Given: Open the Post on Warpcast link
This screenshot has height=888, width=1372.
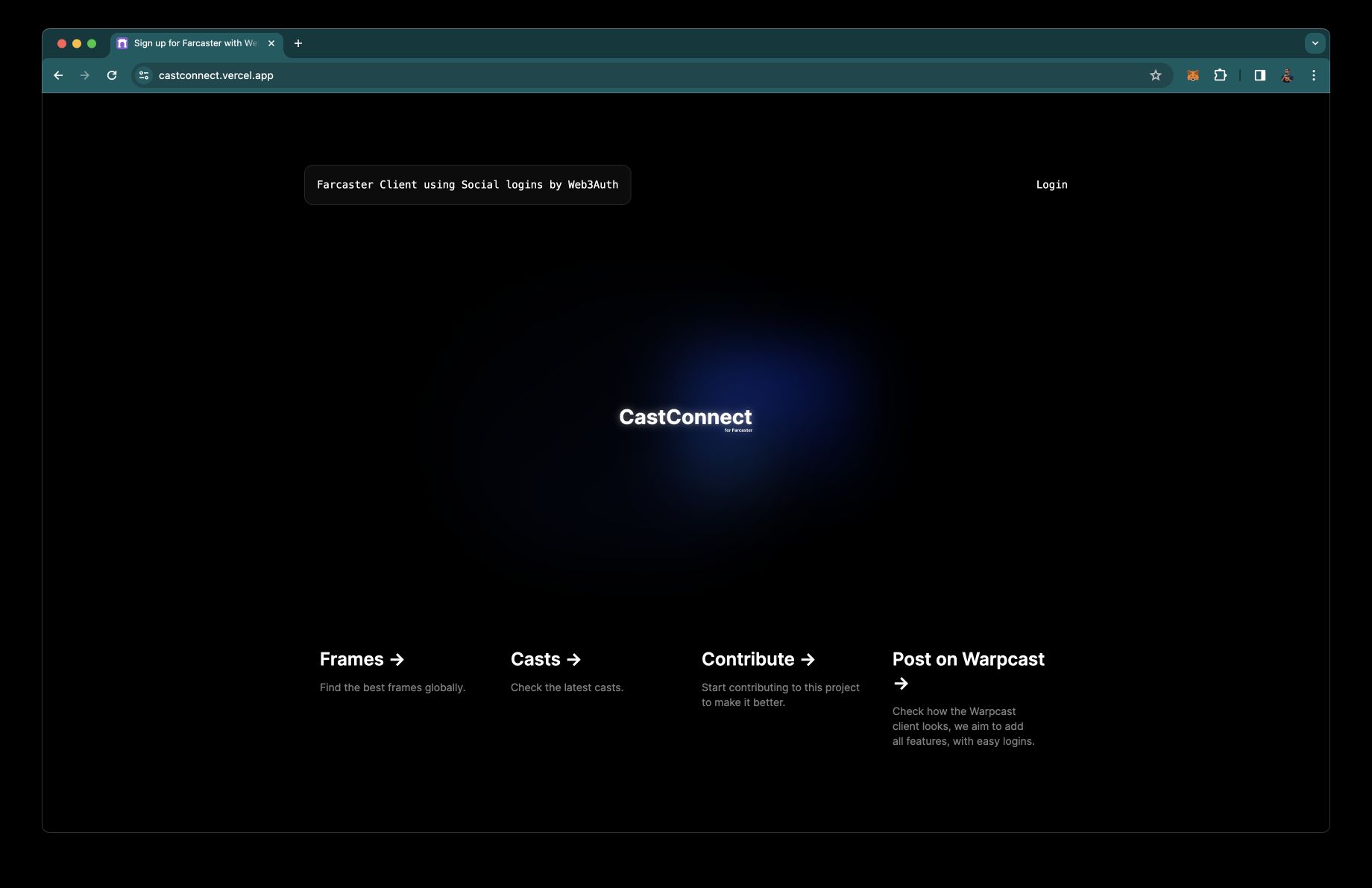Looking at the screenshot, I should click(969, 670).
